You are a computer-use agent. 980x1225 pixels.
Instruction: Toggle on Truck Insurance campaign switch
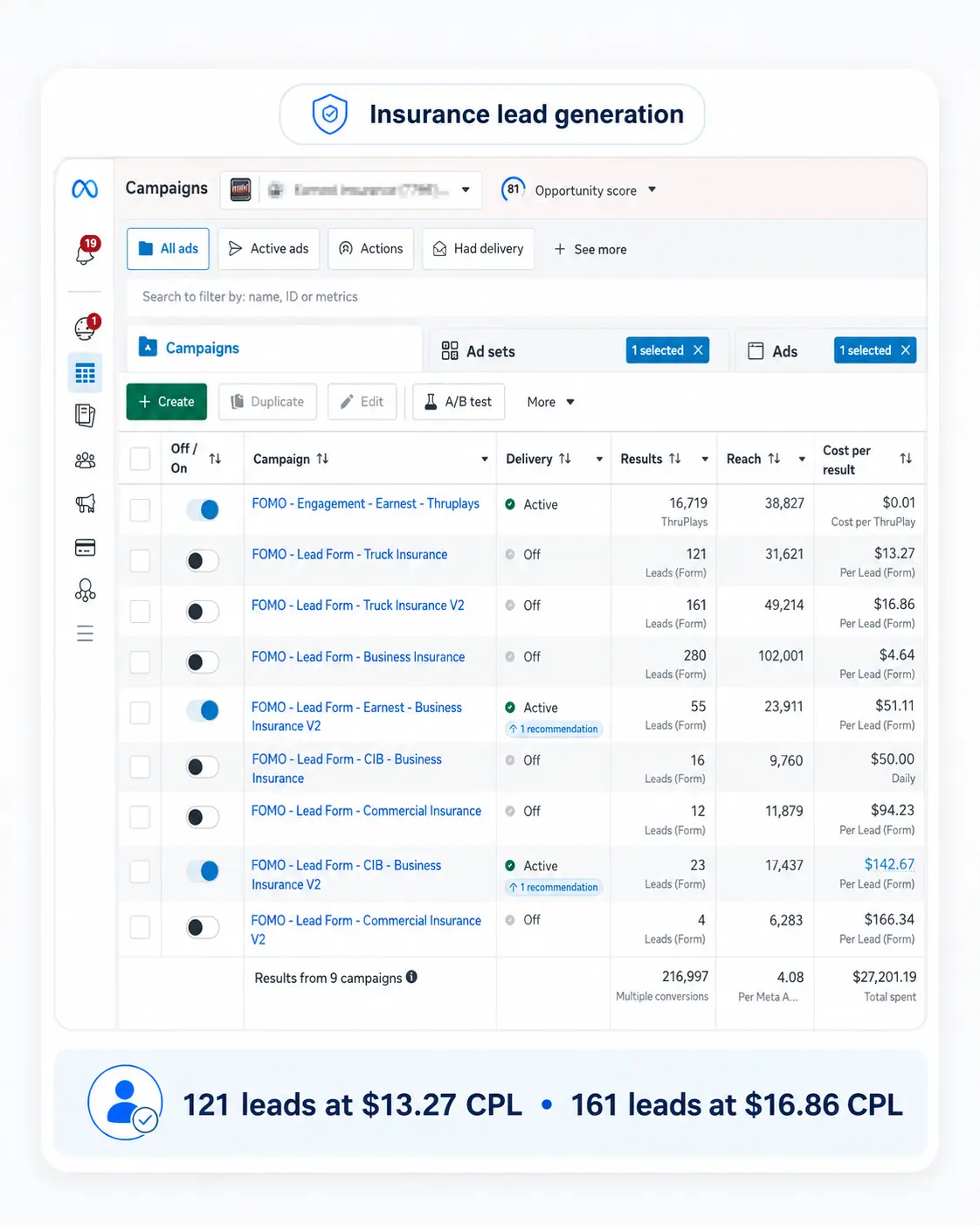203,560
